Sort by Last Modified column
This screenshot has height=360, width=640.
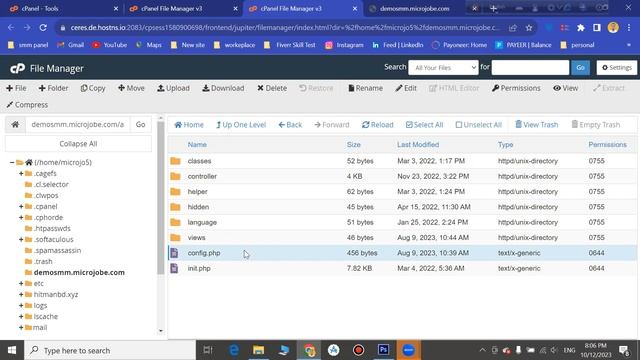(418, 144)
